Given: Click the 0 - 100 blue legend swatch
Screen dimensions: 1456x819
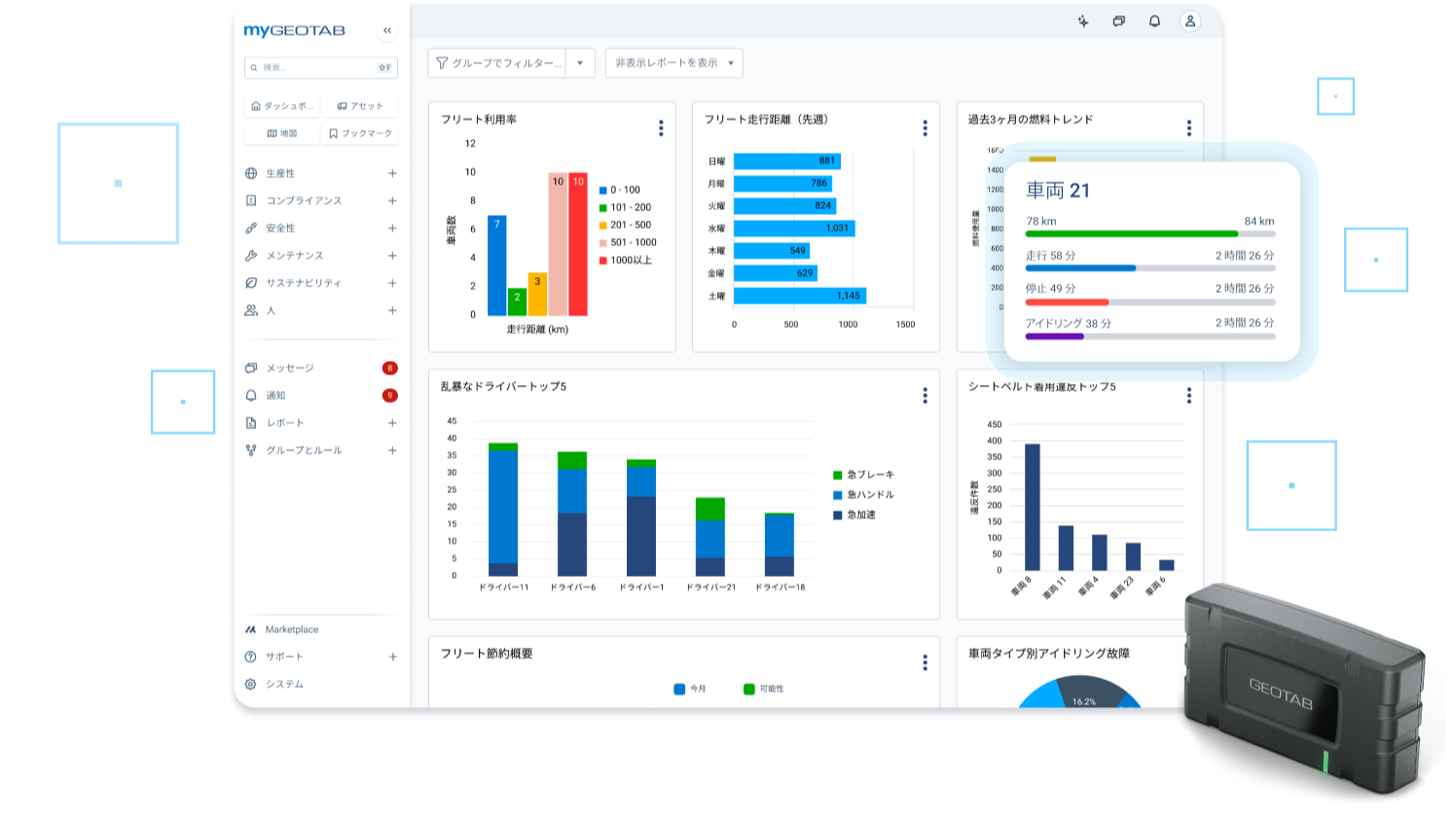Looking at the screenshot, I should coord(603,191).
